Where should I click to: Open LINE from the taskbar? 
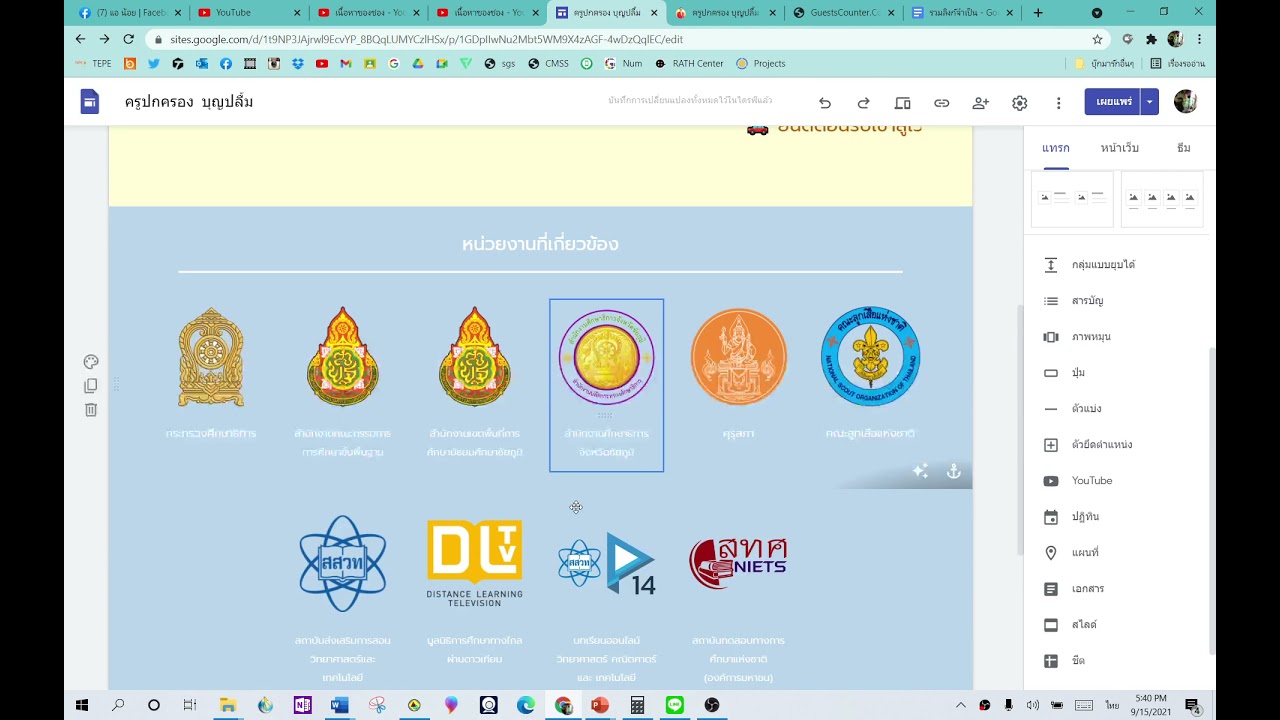coord(674,705)
